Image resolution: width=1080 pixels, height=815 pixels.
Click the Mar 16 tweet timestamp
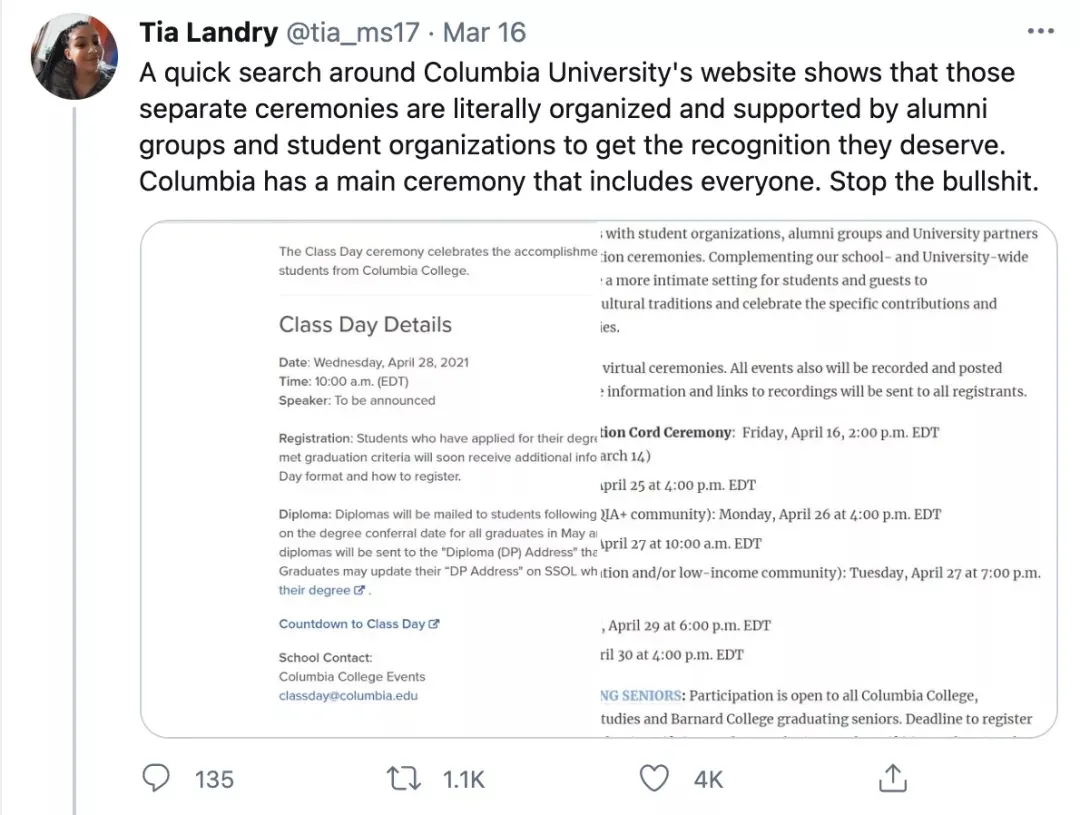[484, 32]
